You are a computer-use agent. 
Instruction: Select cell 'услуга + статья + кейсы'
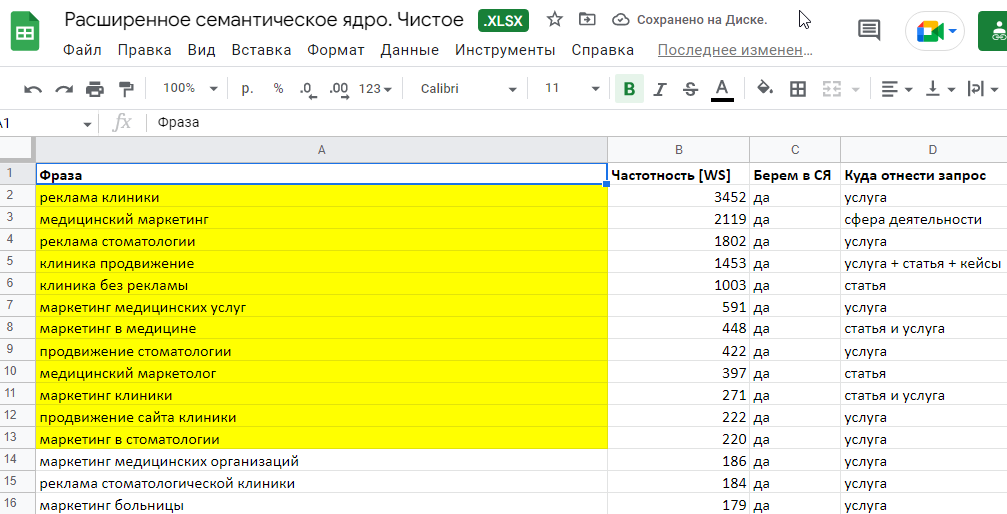click(924, 263)
